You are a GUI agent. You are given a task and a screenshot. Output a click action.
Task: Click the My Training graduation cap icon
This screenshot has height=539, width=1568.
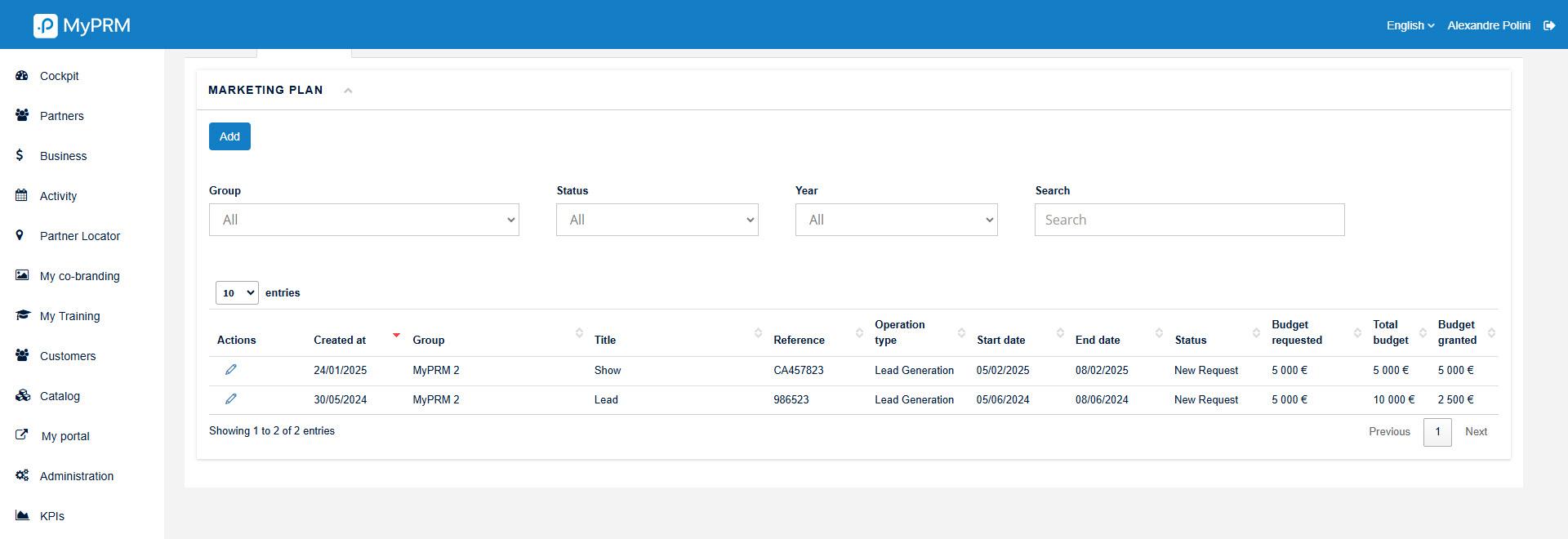22,316
